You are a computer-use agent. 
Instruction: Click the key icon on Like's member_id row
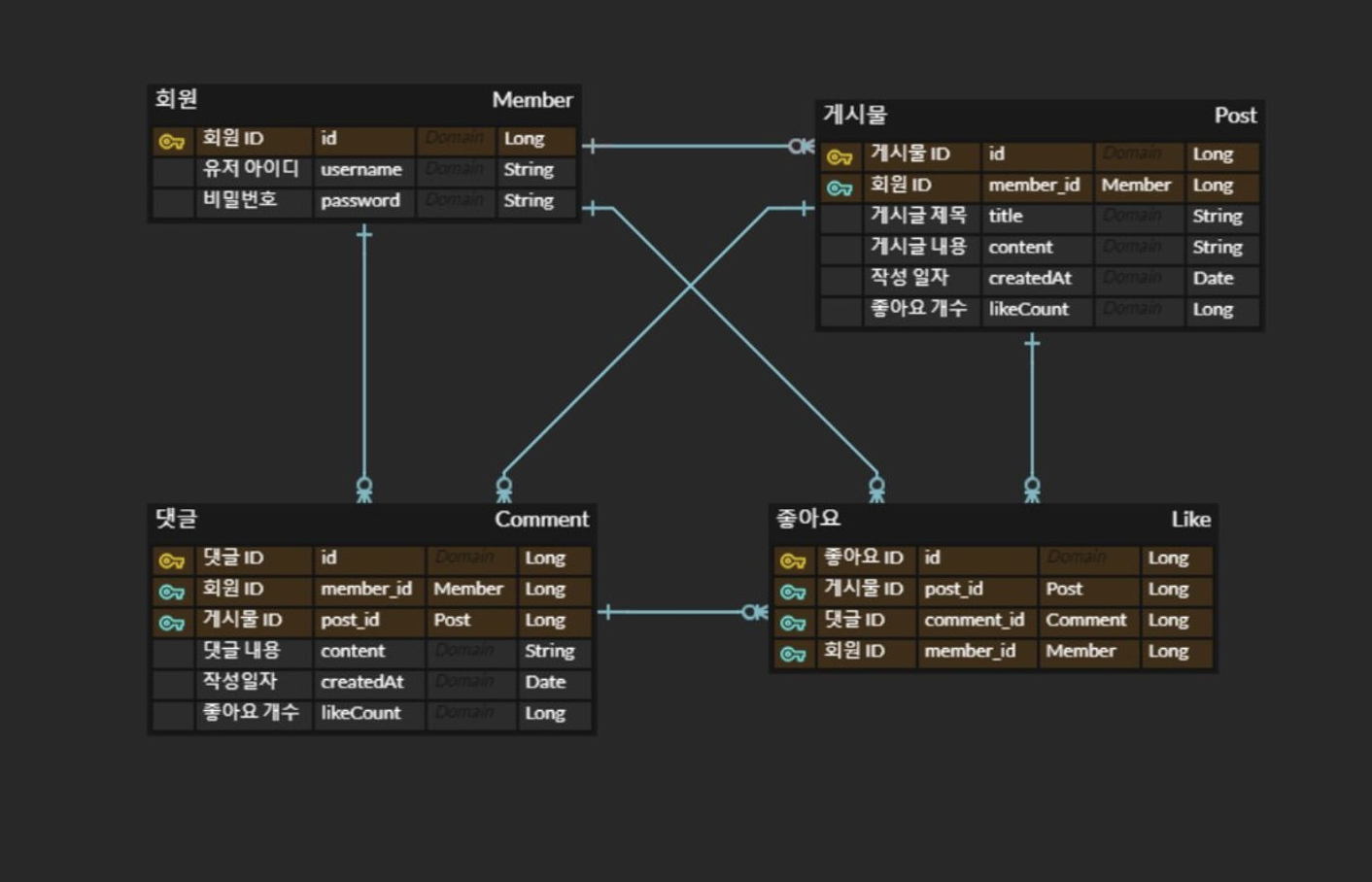pyautogui.click(x=795, y=651)
